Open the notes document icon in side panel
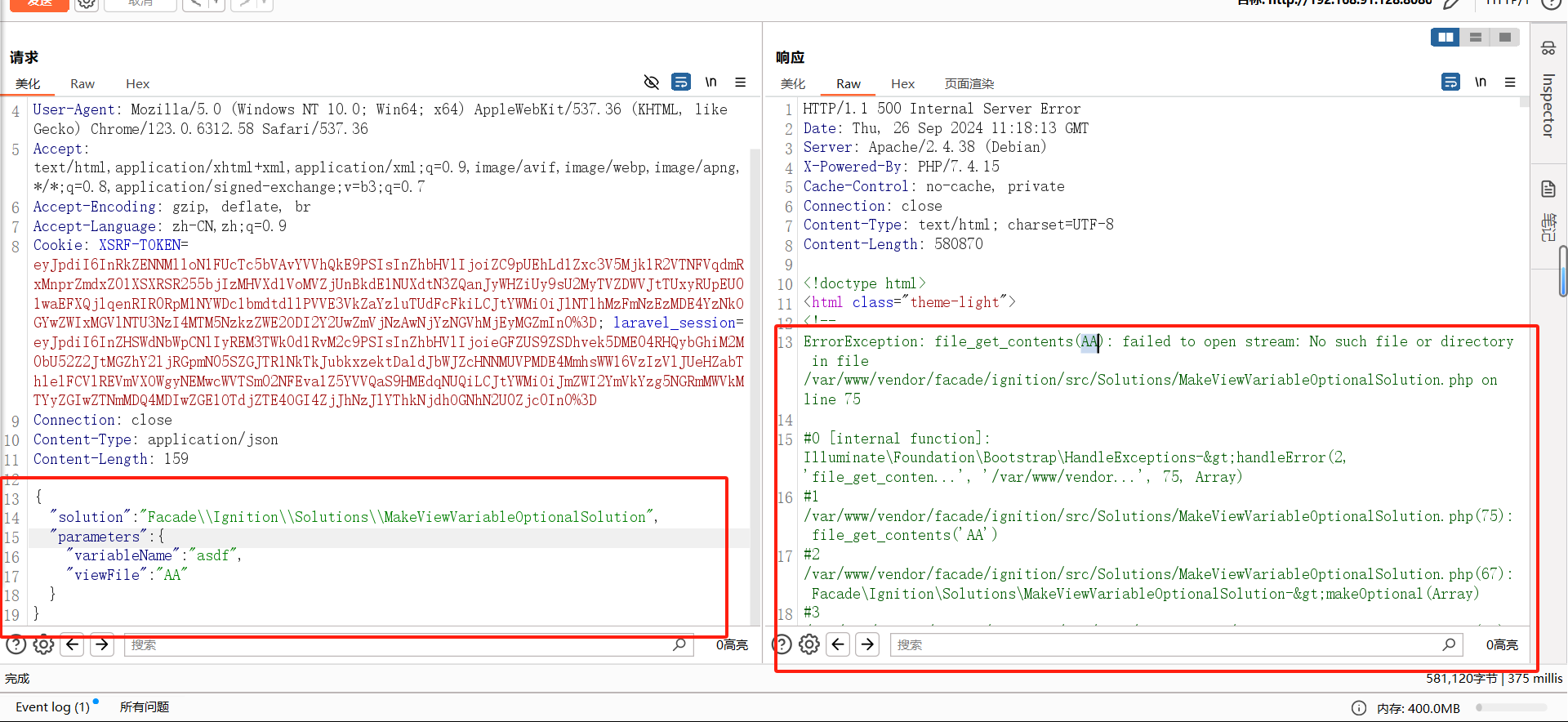This screenshot has height=722, width=1568. point(1548,189)
